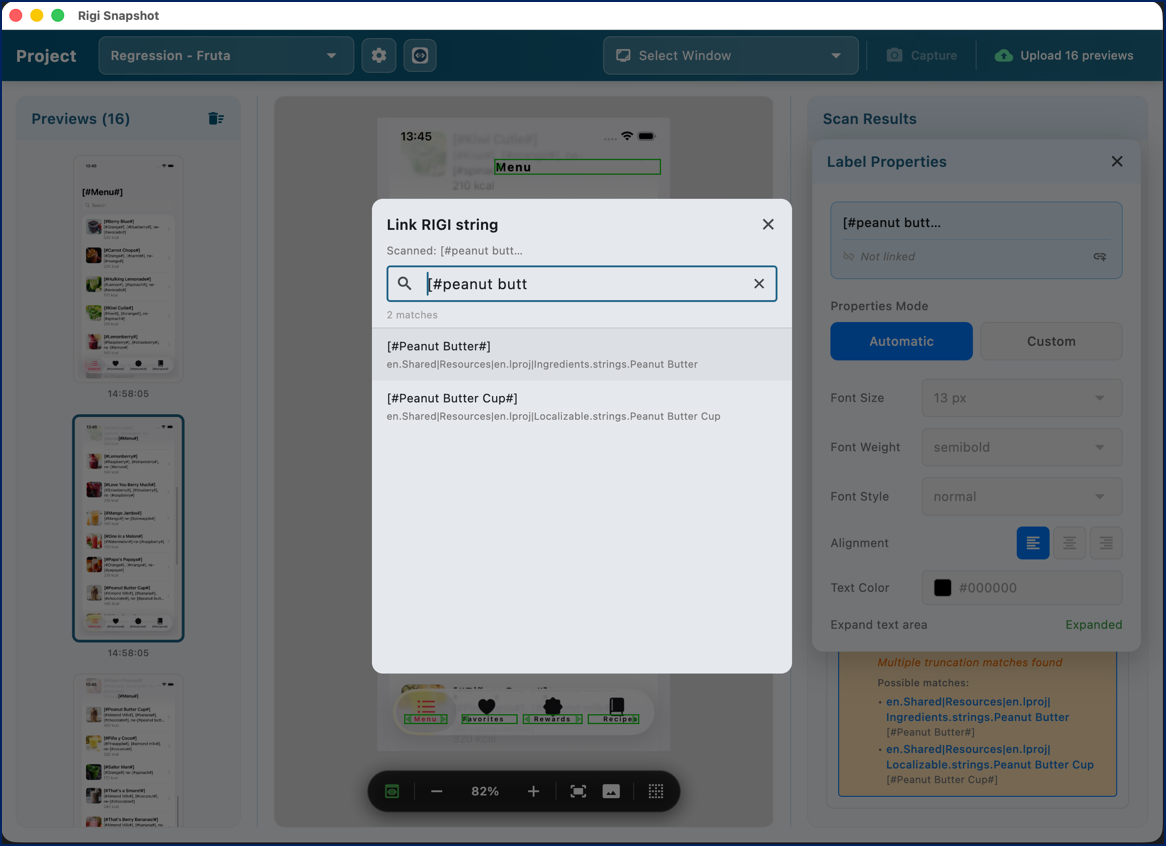Toggle the Expanded text area setting
The image size is (1166, 846).
[1093, 625]
